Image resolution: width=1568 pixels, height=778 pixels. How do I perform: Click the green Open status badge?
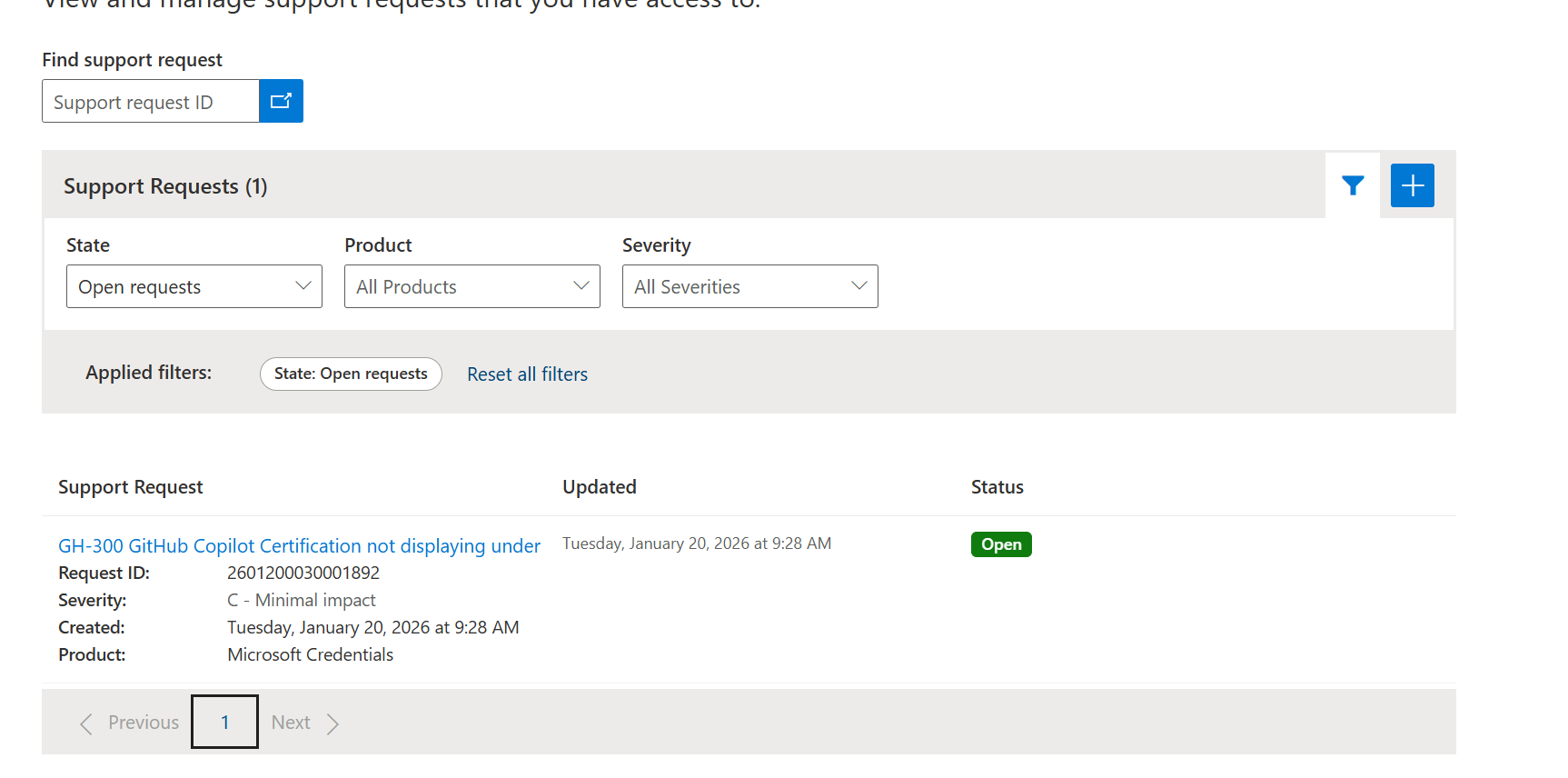pyautogui.click(x=1001, y=544)
